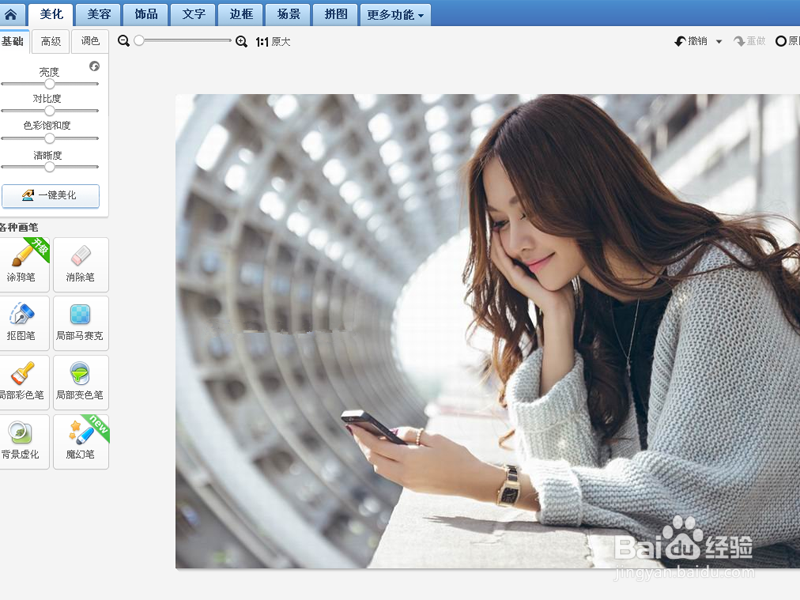The height and width of the screenshot is (600, 800).
Task: Select the 调色 sub-tab
Action: pos(90,41)
